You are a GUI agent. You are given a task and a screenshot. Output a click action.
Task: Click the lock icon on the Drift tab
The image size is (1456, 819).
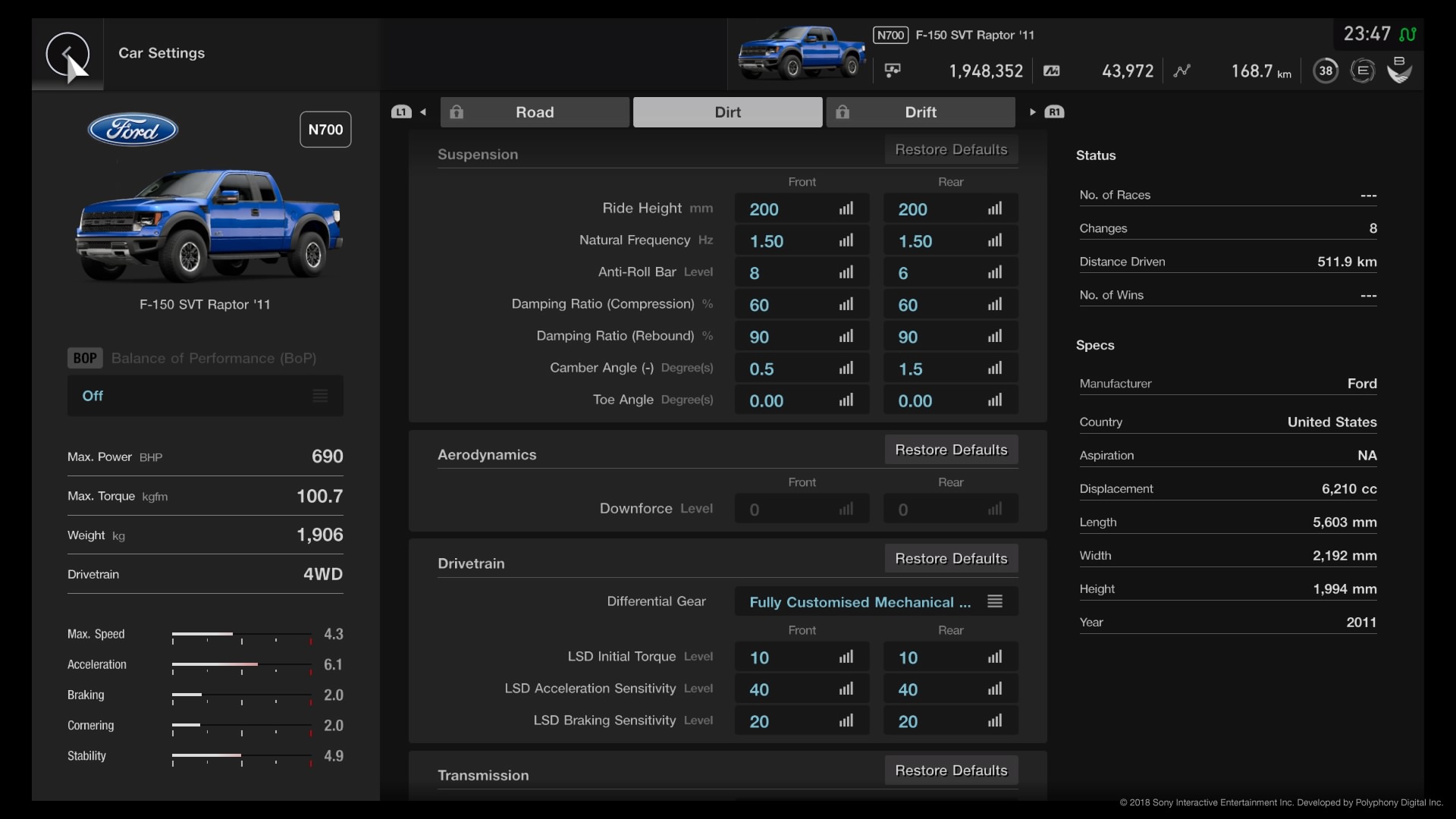tap(843, 112)
